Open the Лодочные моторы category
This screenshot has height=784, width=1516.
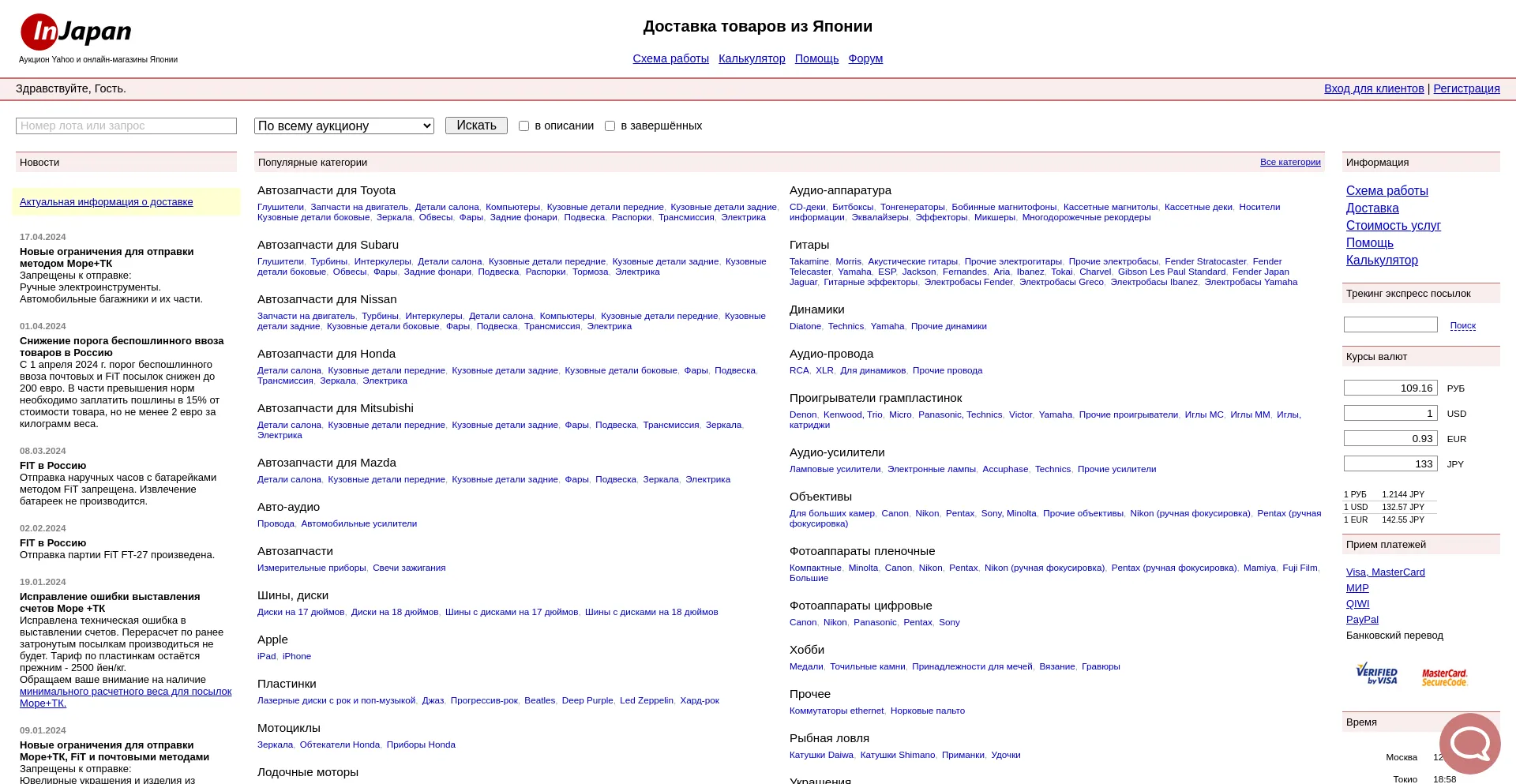tap(308, 772)
